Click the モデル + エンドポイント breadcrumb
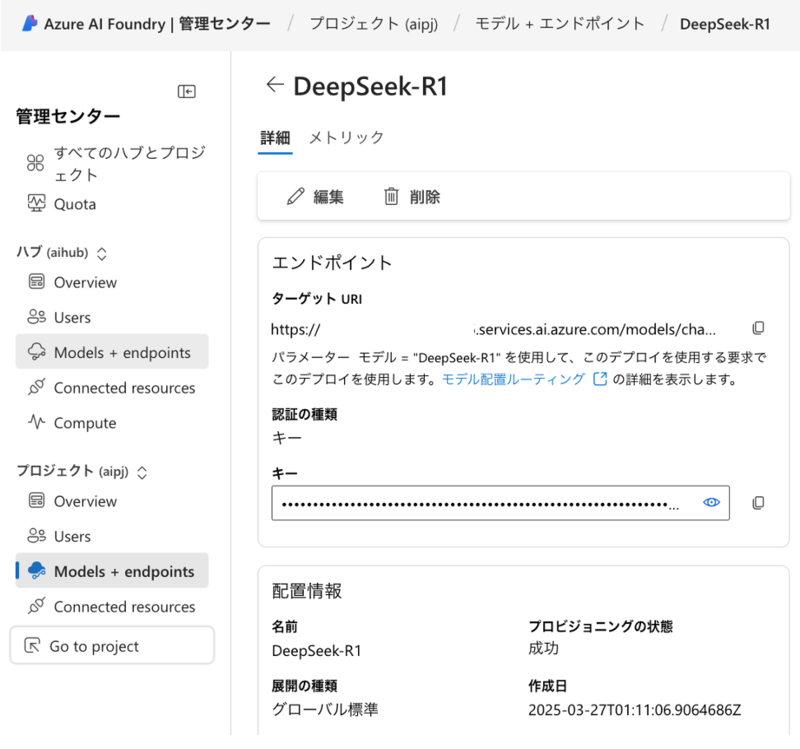 (x=560, y=23)
